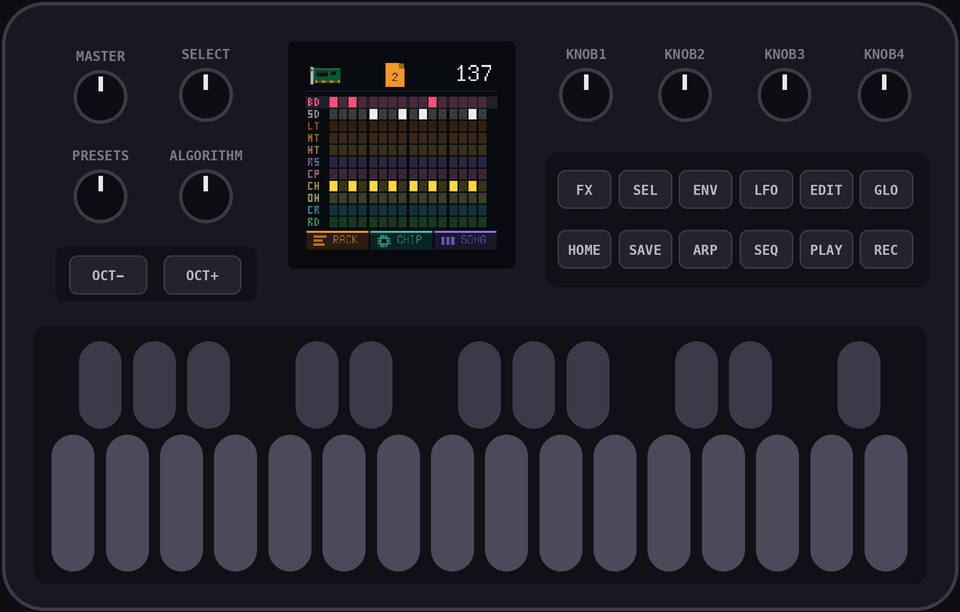Go to the SONG tab
This screenshot has height=612, width=960.
465,240
